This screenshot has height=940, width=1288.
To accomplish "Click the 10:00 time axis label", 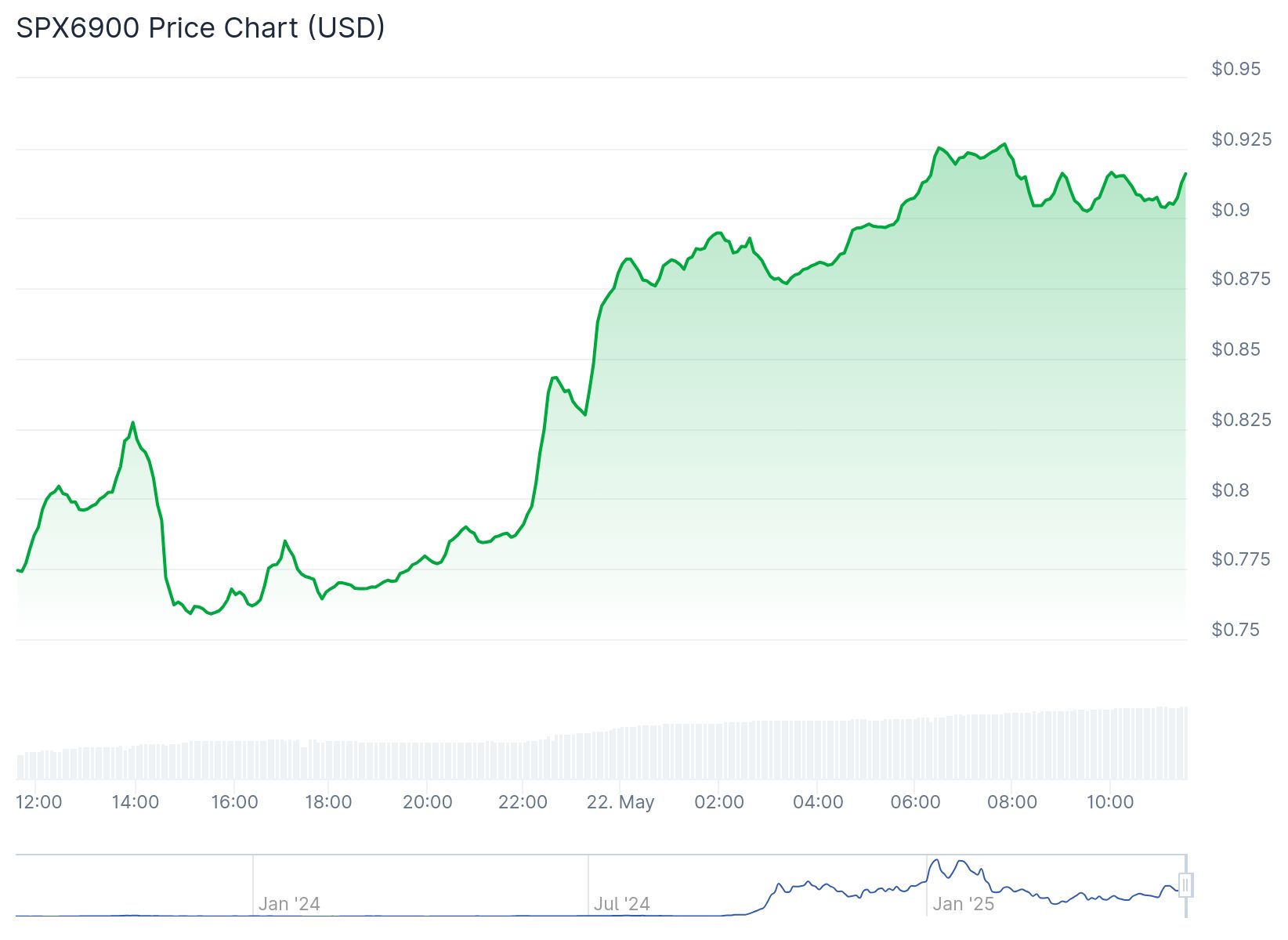I will (1110, 802).
